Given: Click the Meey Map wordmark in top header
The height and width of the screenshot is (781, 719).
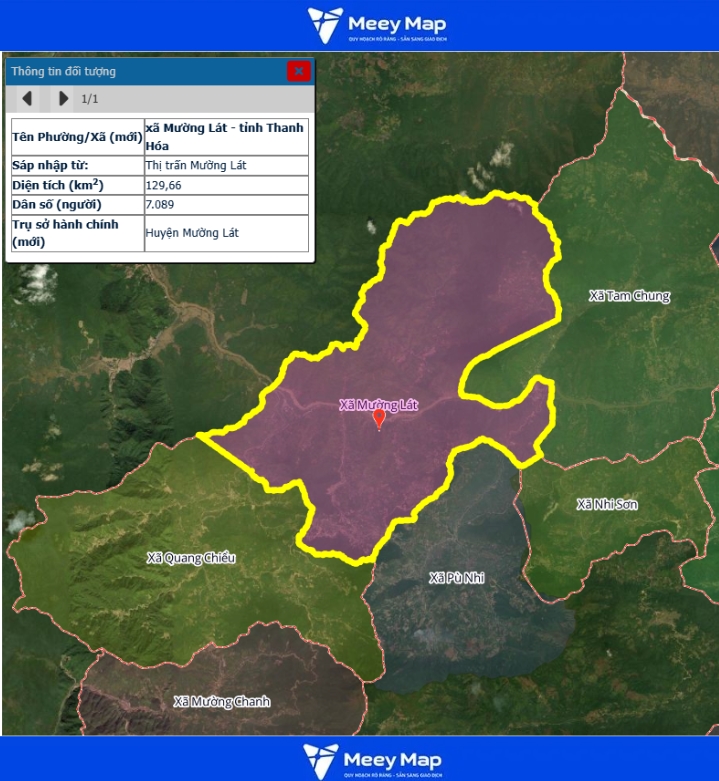Looking at the screenshot, I should pos(396,23).
